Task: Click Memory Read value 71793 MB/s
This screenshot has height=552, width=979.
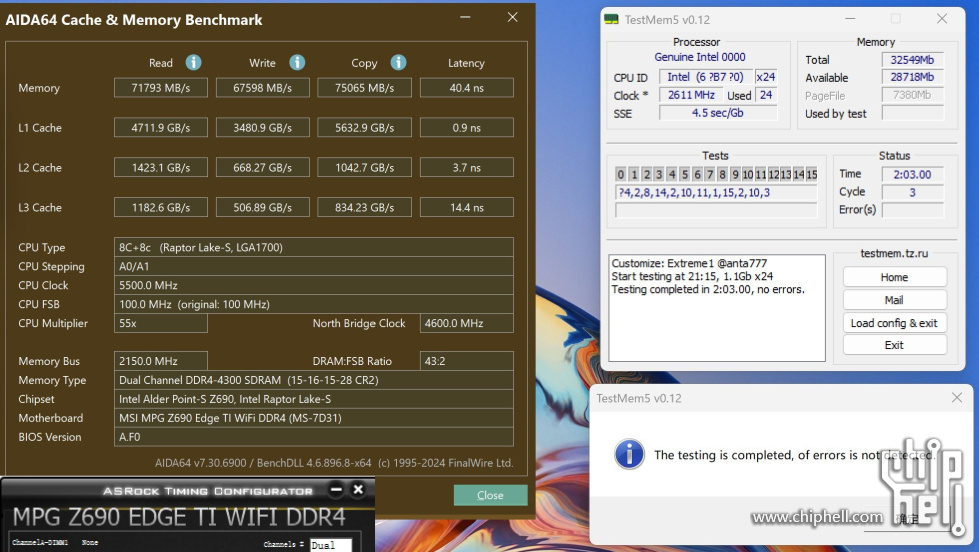Action: pos(161,88)
